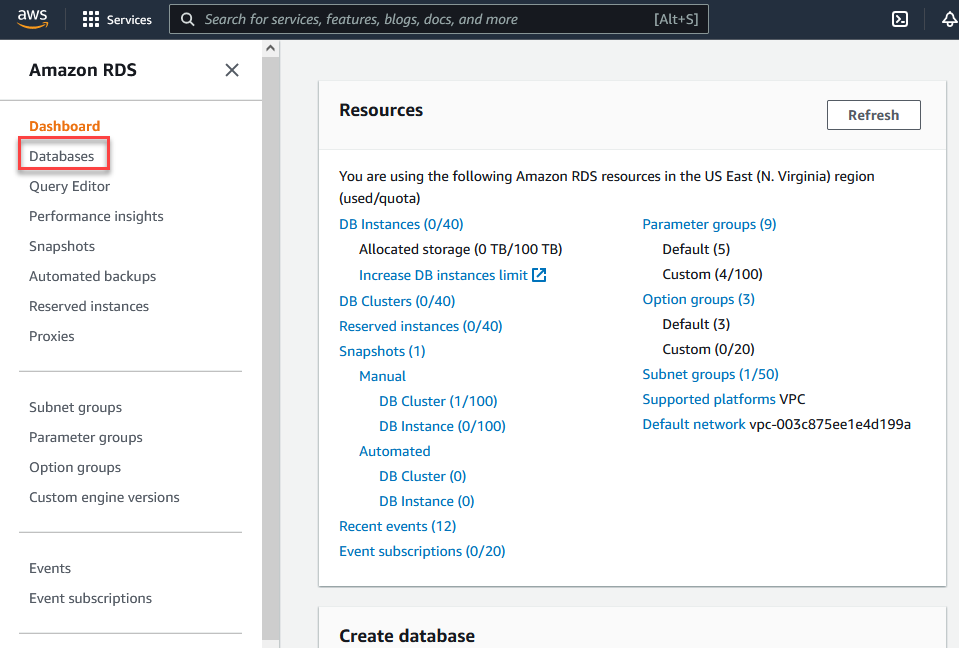Screen dimensions: 959x648
Task: Open Custom engine versions in the sidebar
Action: 104,498
